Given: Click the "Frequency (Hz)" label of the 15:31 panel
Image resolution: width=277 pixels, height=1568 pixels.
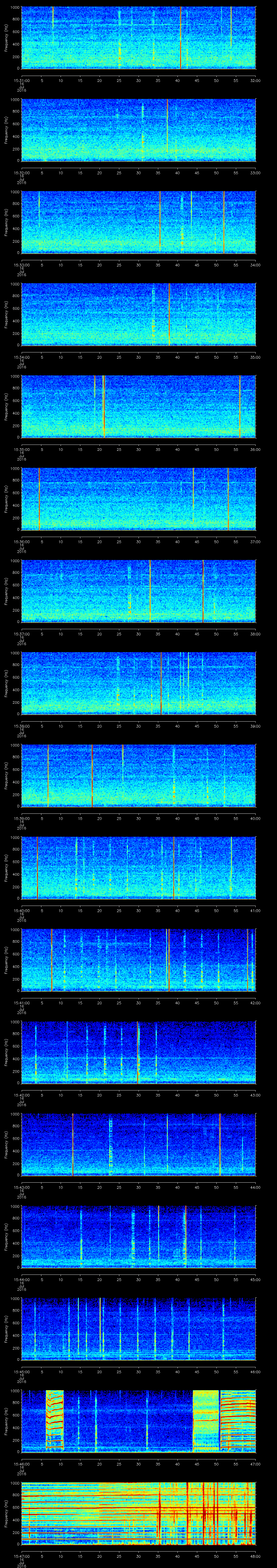Looking at the screenshot, I should click(x=7, y=38).
